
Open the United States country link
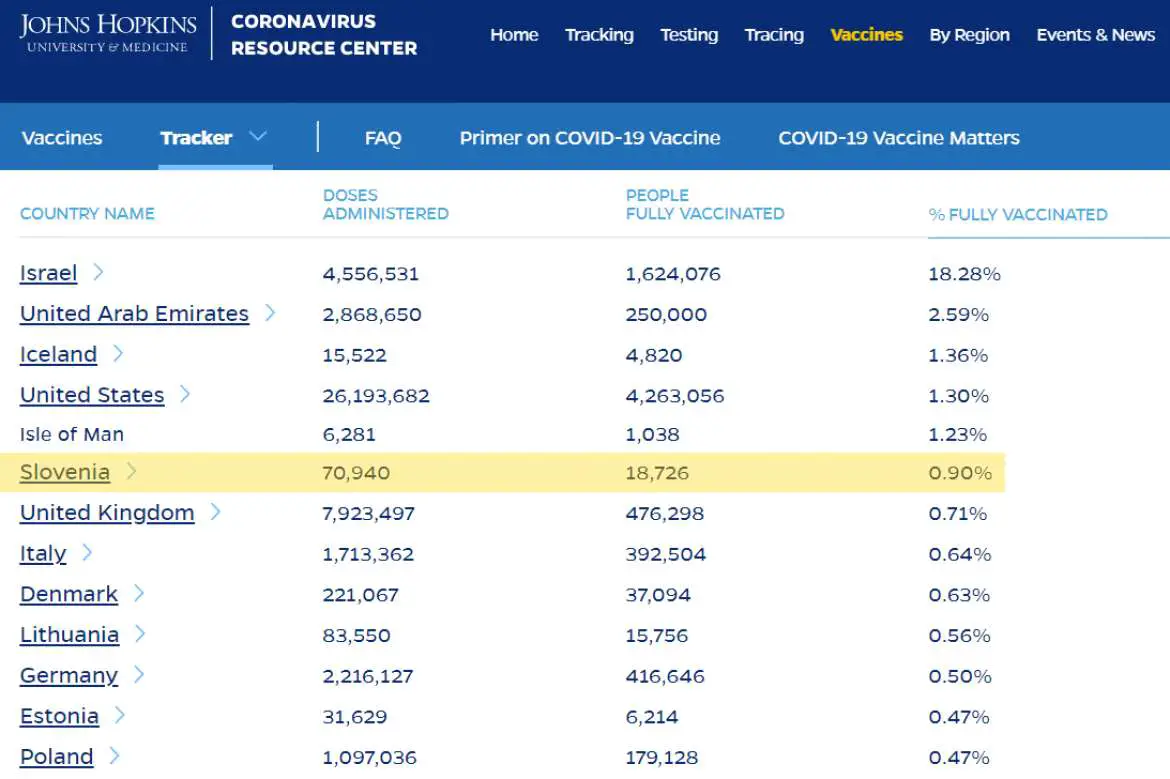(92, 395)
